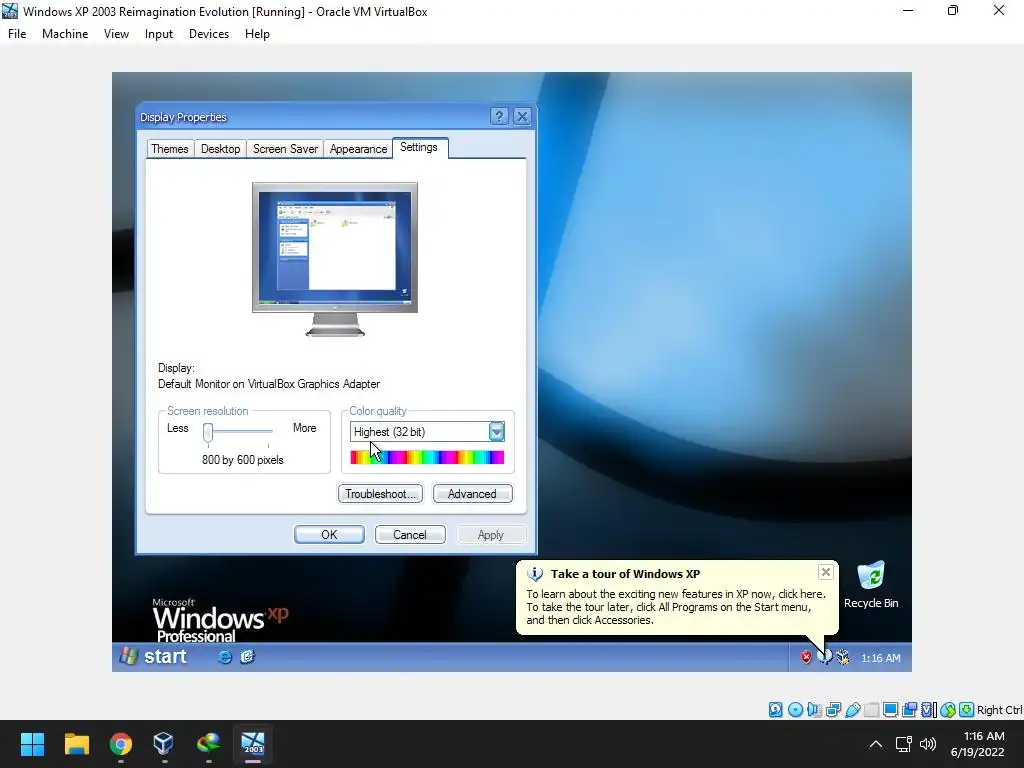Open VirtualBox Manager from host taskbar

pos(164,744)
